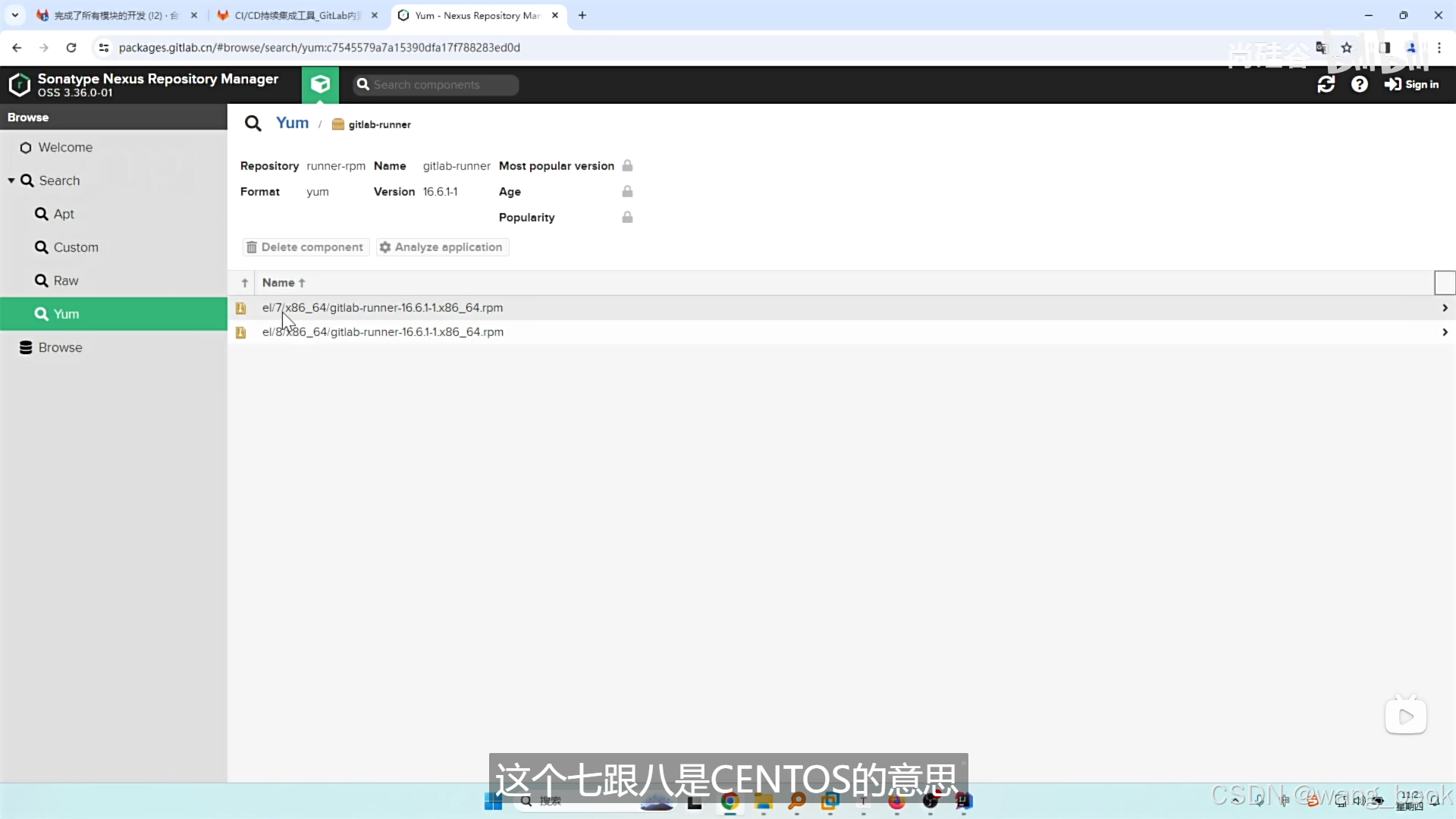This screenshot has height=819, width=1456.
Task: Click Delete component button
Action: click(x=306, y=247)
